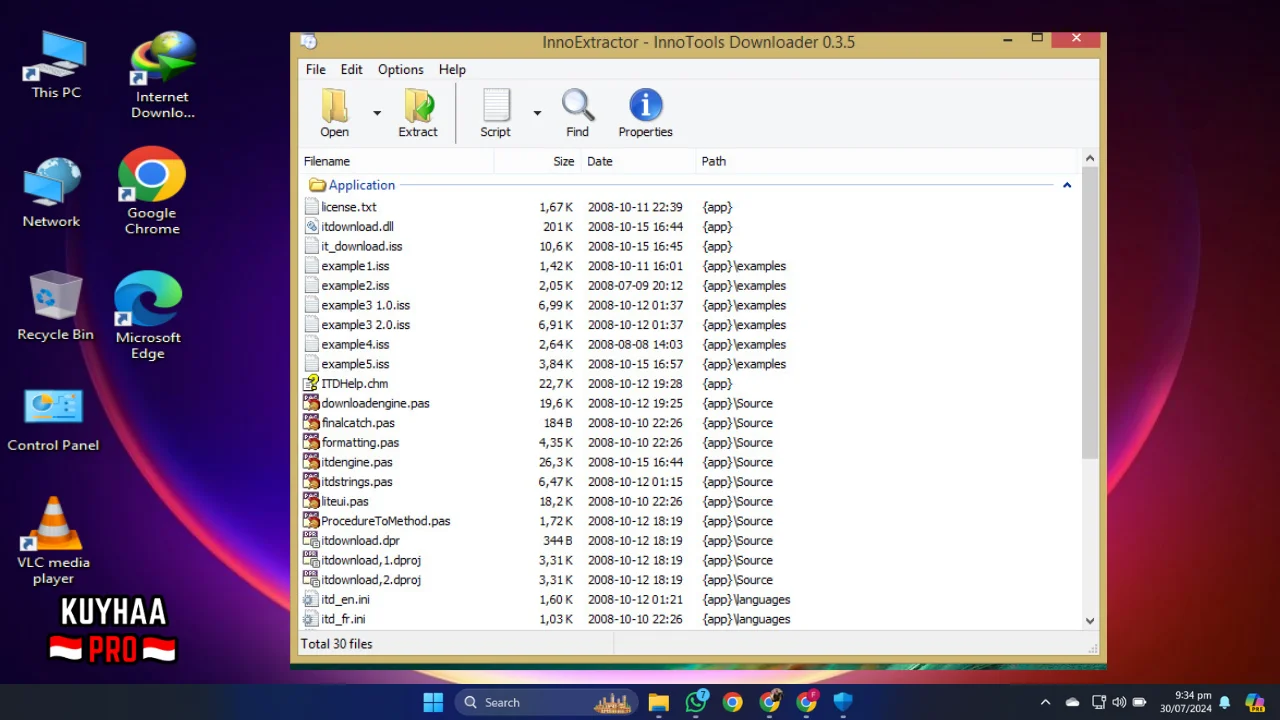Open the Control Panel desktop icon
The height and width of the screenshot is (720, 1280).
coord(53,420)
